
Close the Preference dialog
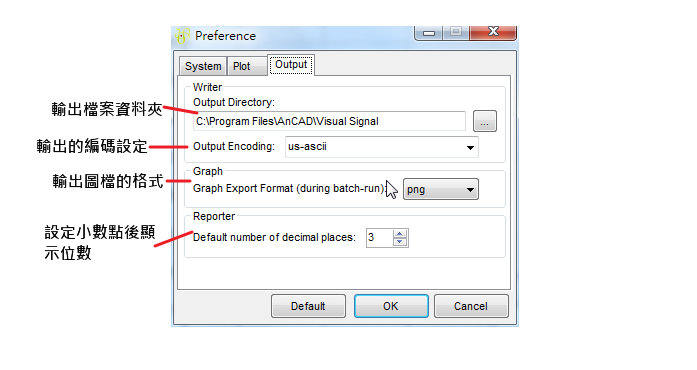[x=493, y=32]
